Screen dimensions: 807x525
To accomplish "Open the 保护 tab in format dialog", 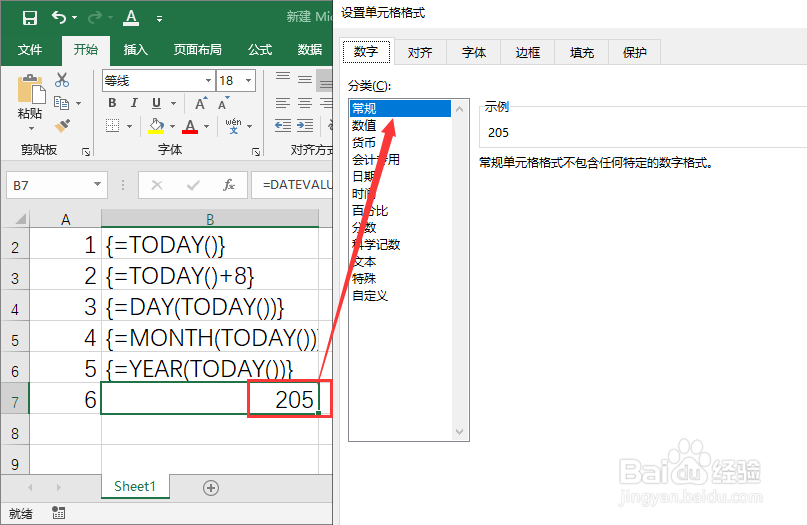I will coord(635,52).
